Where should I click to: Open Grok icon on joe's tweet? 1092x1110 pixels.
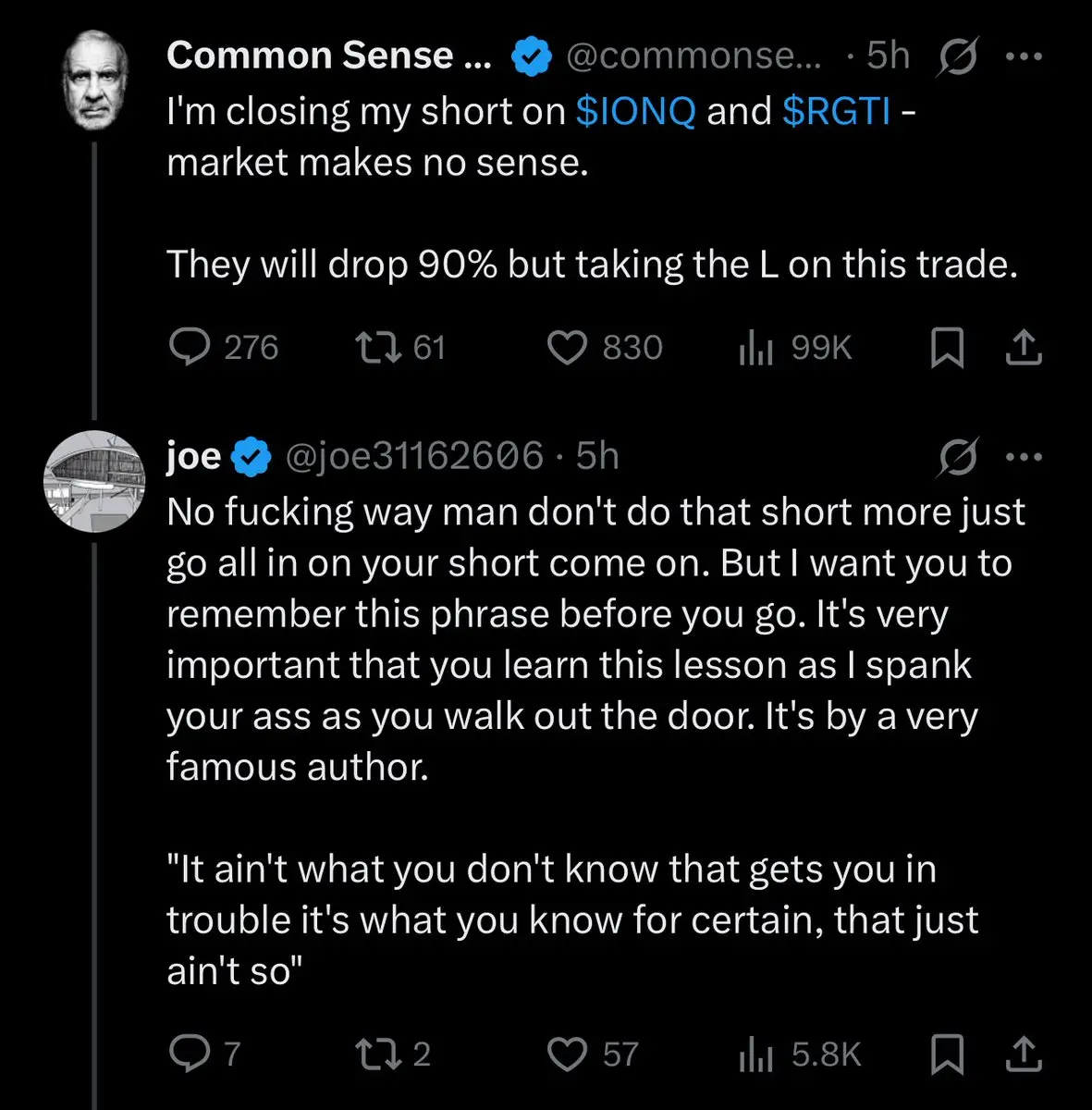pos(957,457)
